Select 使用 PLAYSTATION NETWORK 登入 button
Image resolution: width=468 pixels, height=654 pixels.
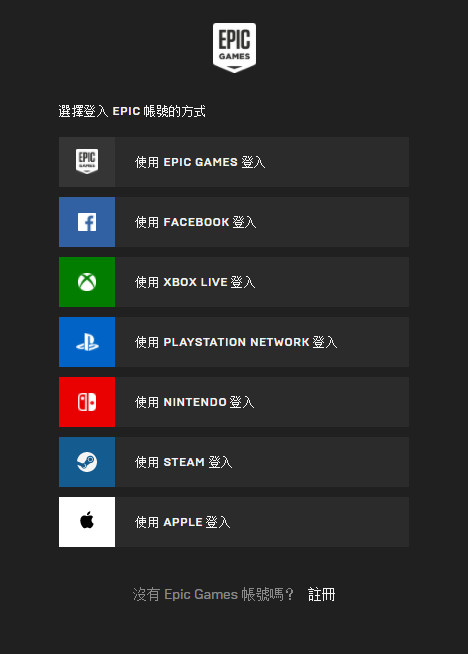pyautogui.click(x=236, y=342)
